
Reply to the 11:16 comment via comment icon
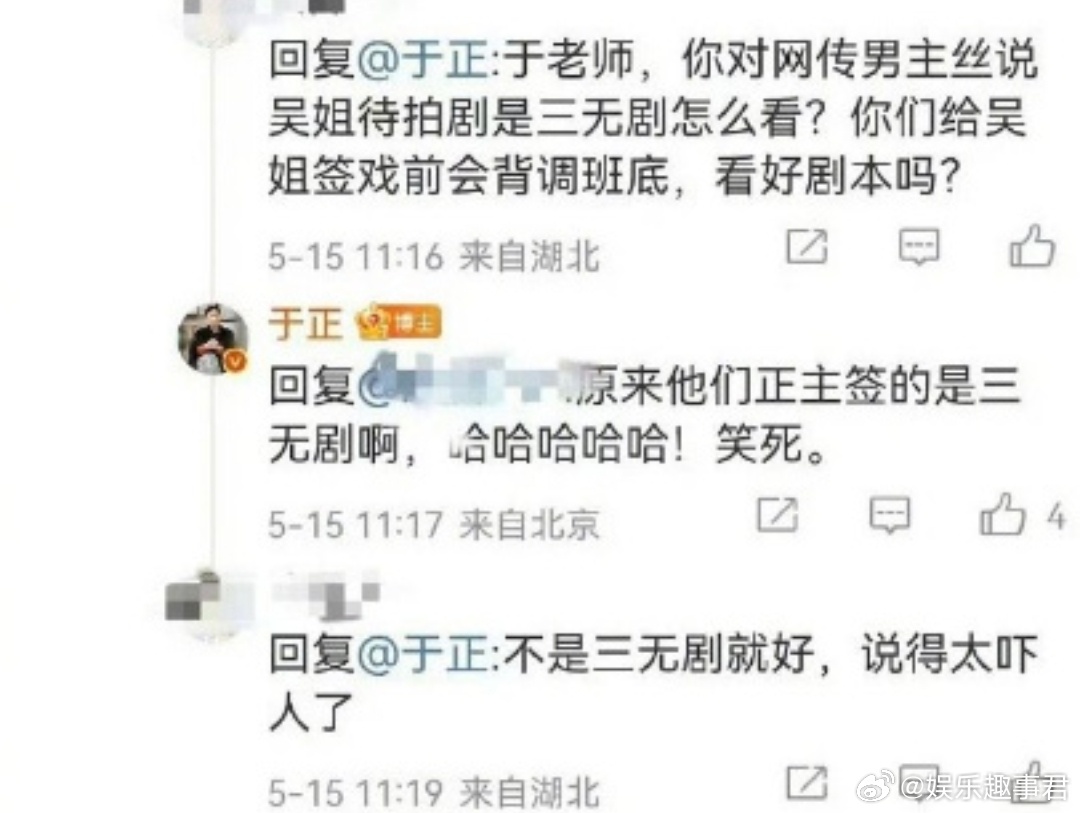(x=919, y=247)
